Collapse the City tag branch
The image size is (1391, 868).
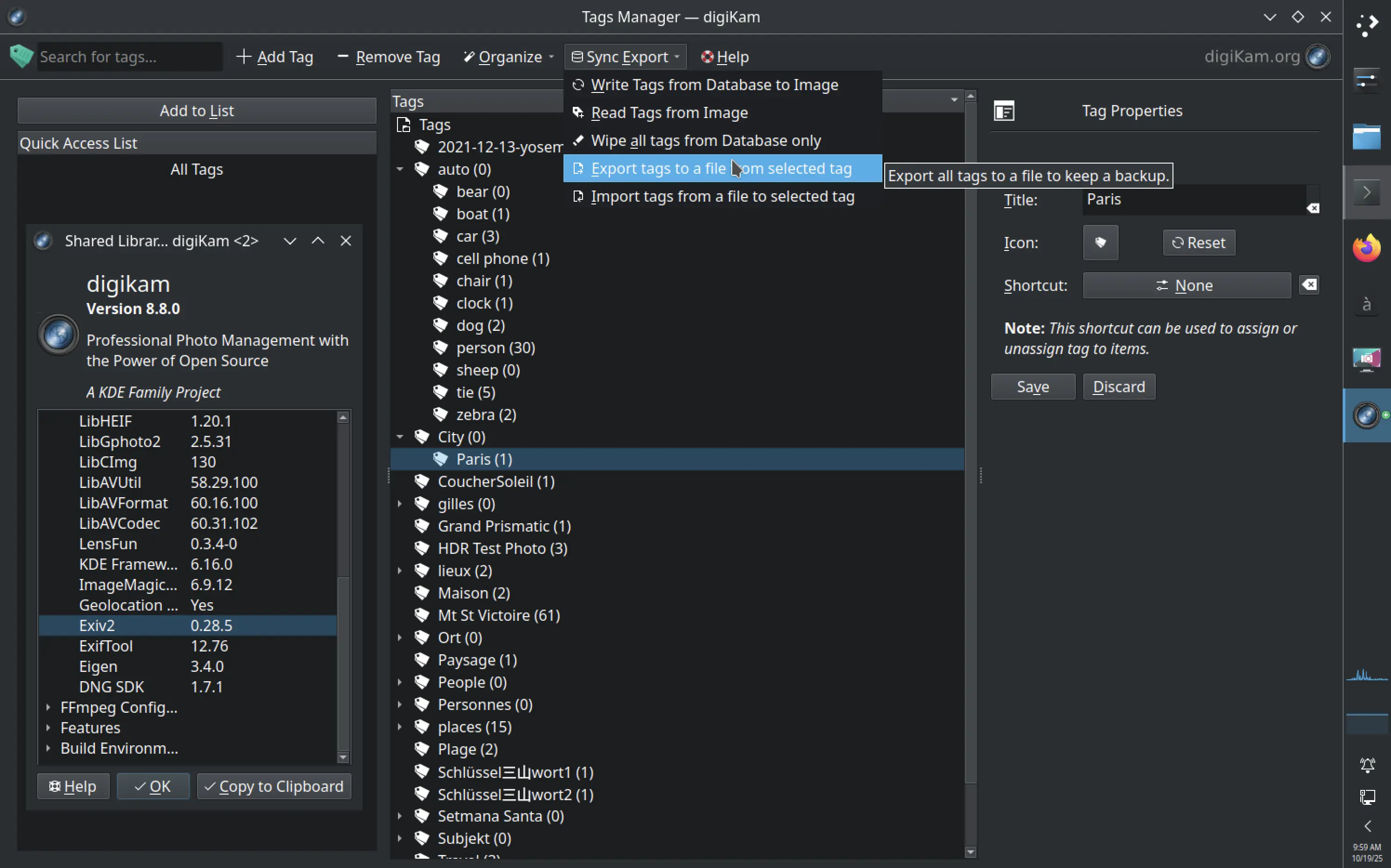400,436
